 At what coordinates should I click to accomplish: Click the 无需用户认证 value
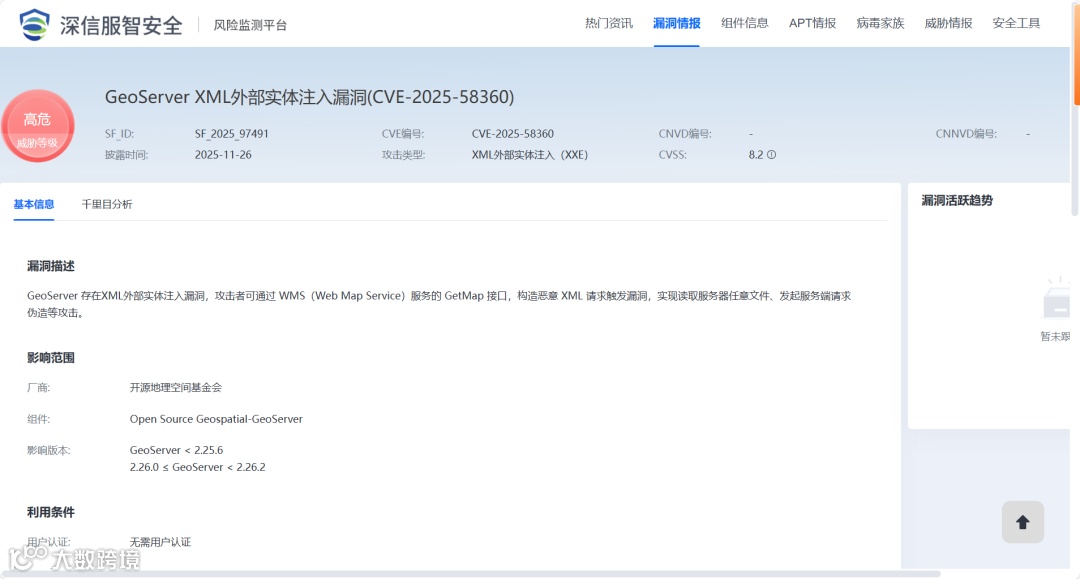160,543
